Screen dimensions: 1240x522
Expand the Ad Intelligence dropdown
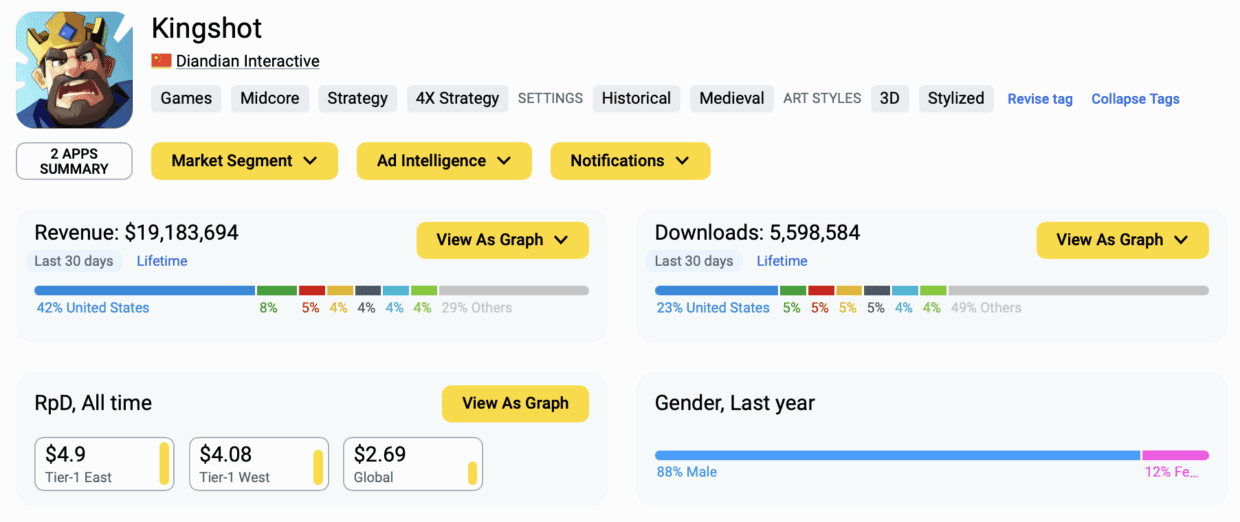[x=444, y=161]
